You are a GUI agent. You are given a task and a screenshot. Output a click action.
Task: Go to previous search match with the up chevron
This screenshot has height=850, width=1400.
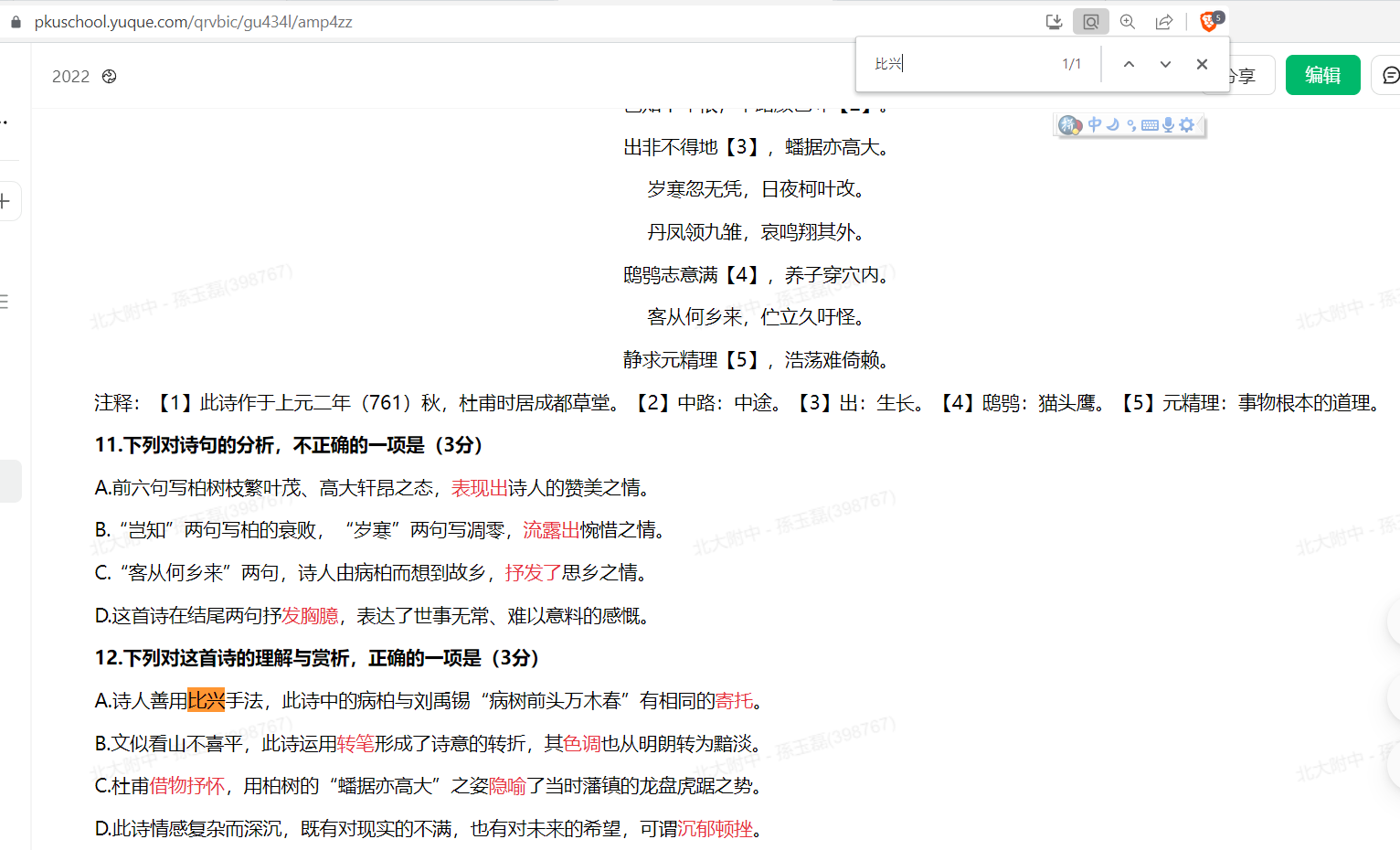point(1129,64)
